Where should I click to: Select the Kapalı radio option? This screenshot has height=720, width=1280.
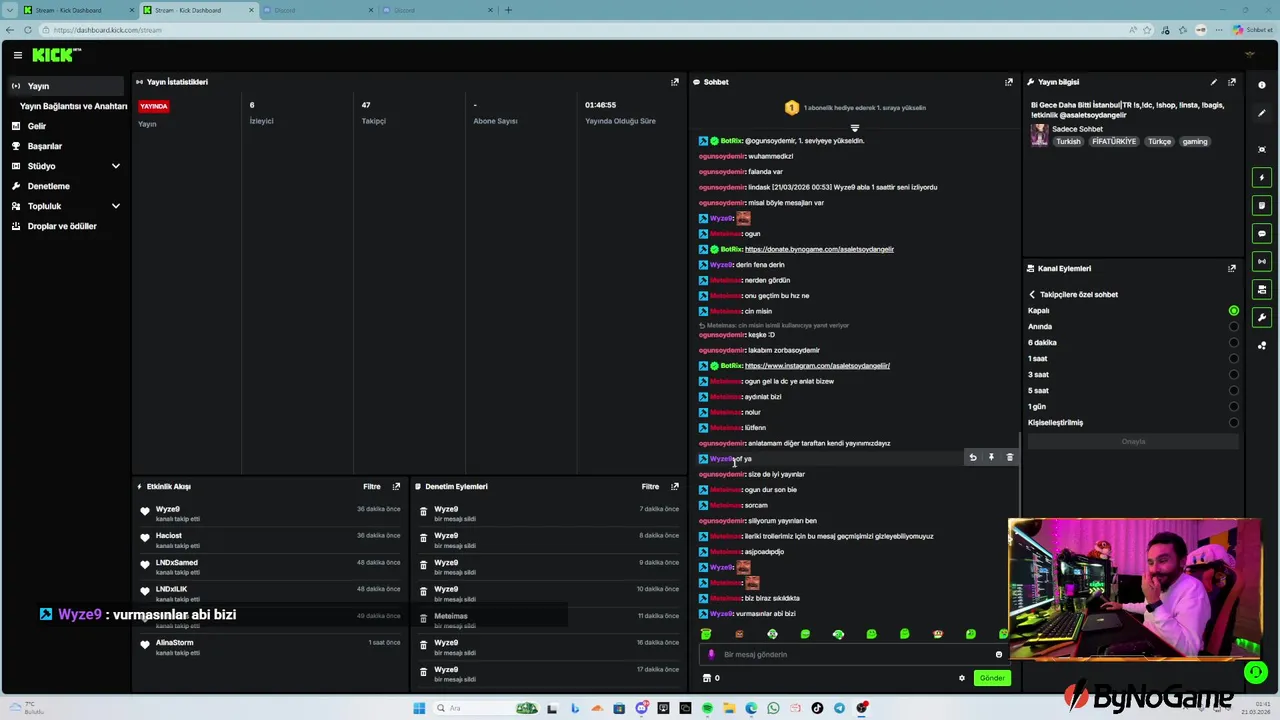coord(1233,311)
